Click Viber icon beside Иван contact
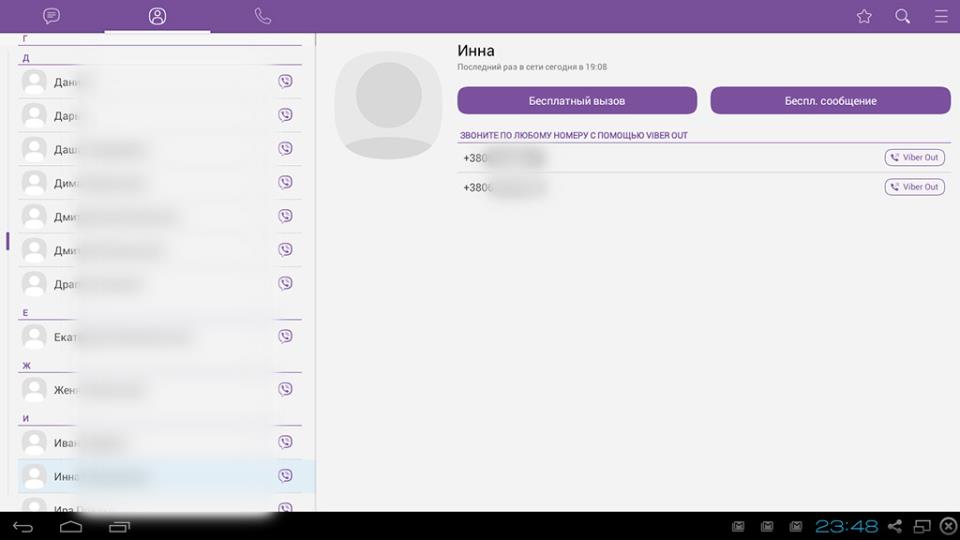The height and width of the screenshot is (540, 960). [x=285, y=442]
